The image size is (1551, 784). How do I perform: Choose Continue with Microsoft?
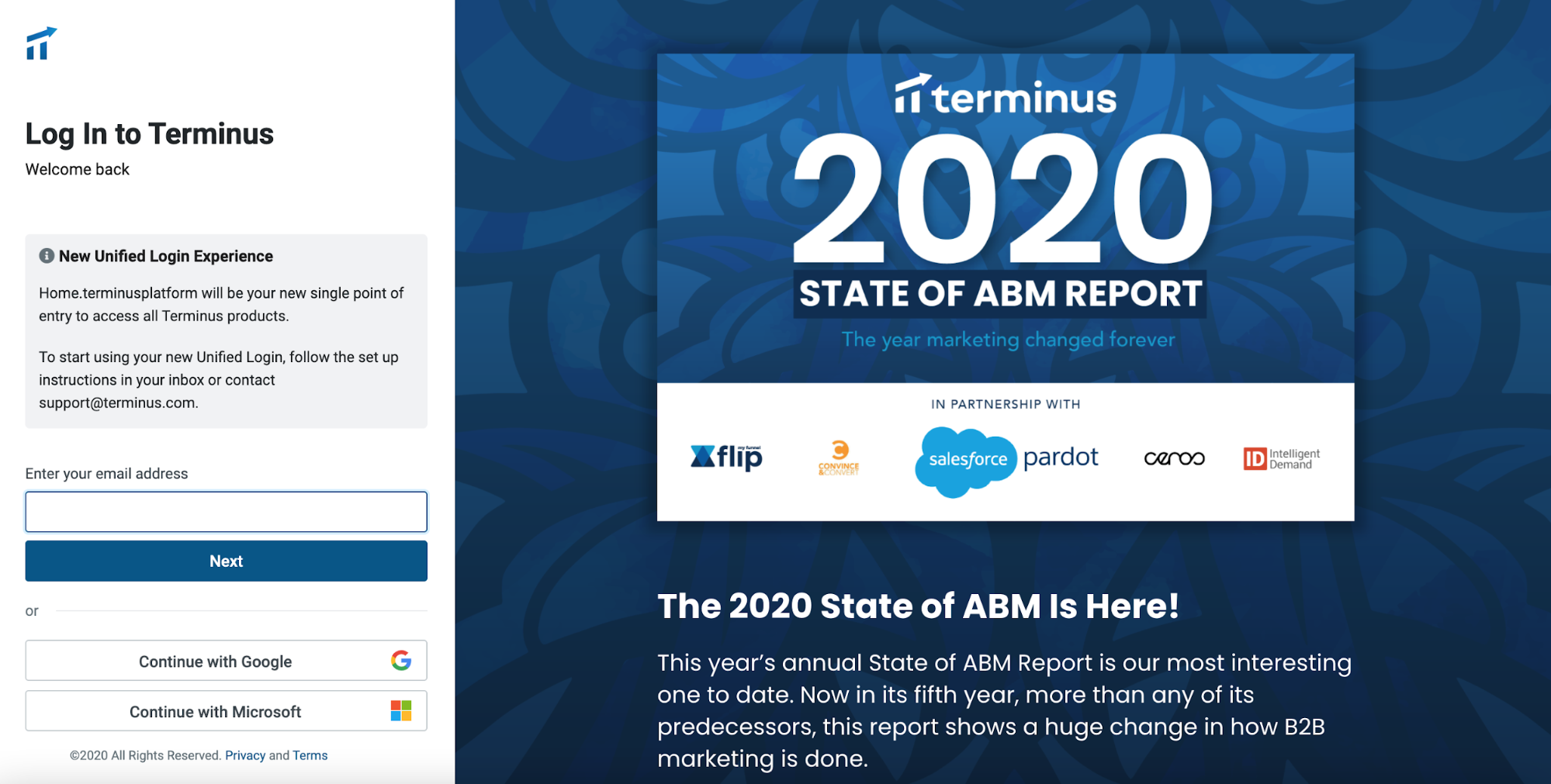227,711
